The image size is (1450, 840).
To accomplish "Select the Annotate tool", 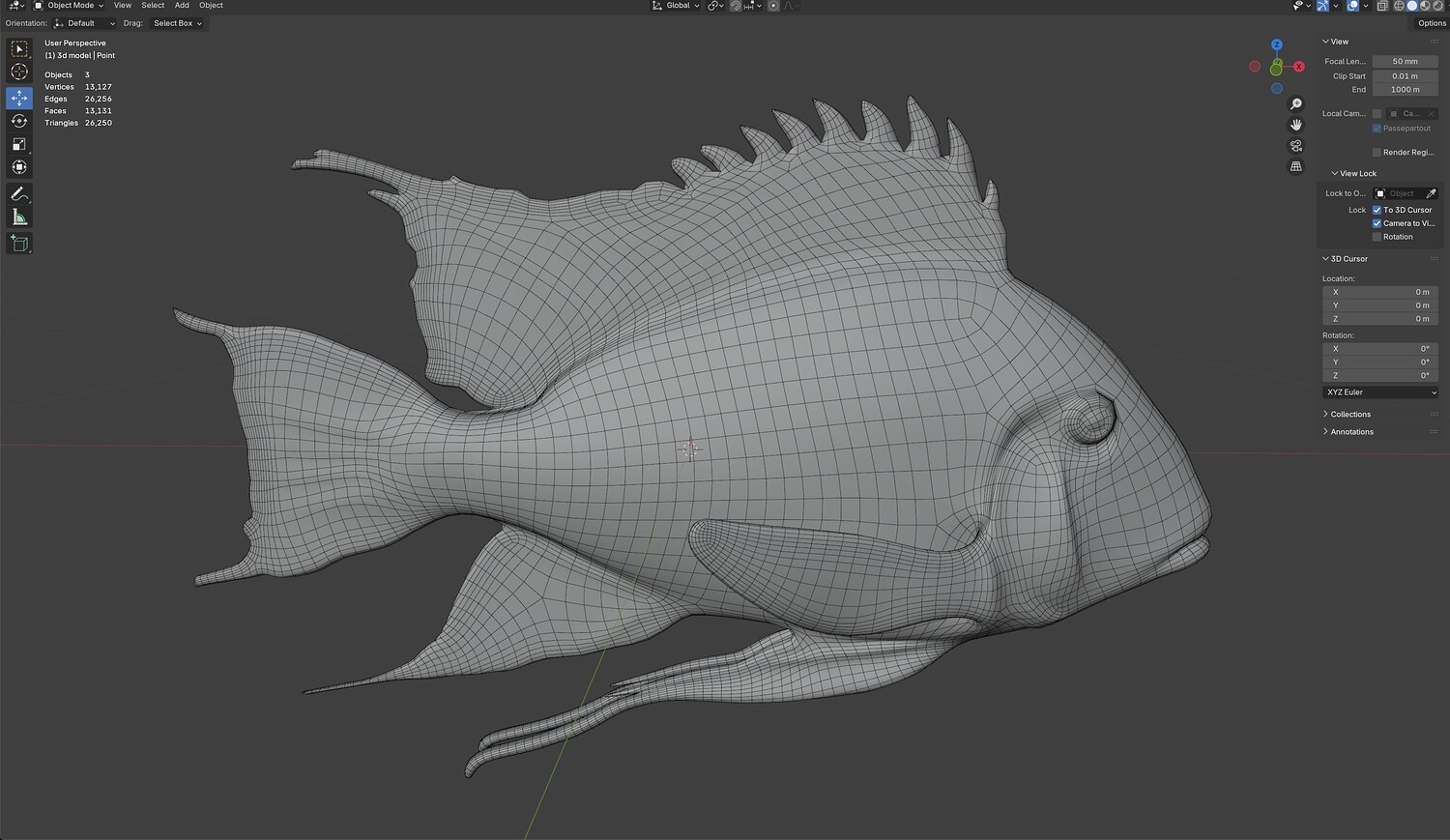I will click(19, 194).
